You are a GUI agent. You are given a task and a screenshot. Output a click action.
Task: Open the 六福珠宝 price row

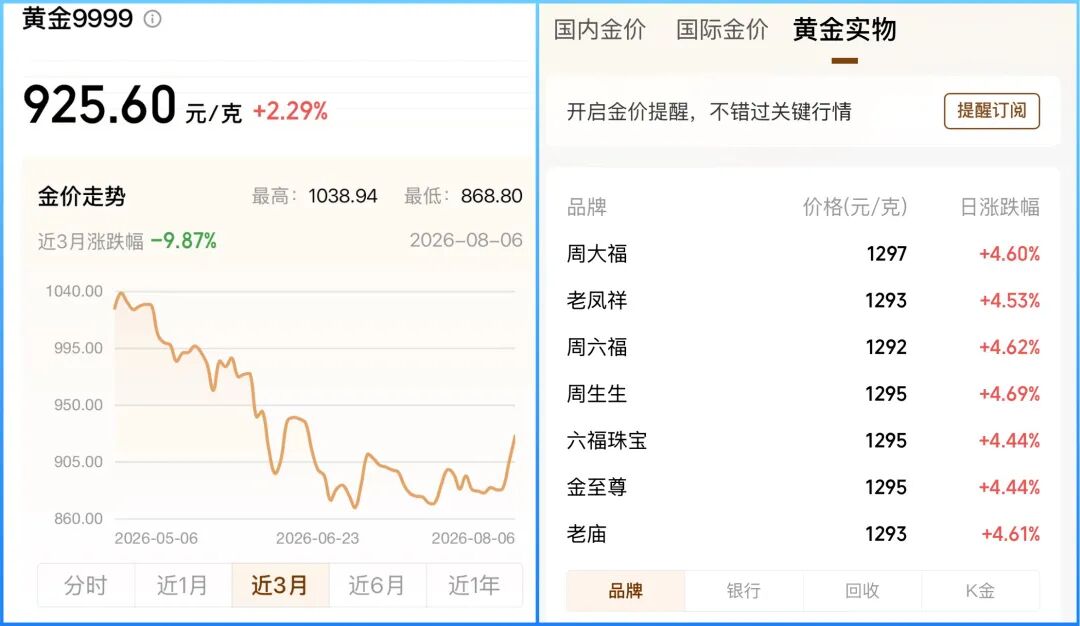803,441
